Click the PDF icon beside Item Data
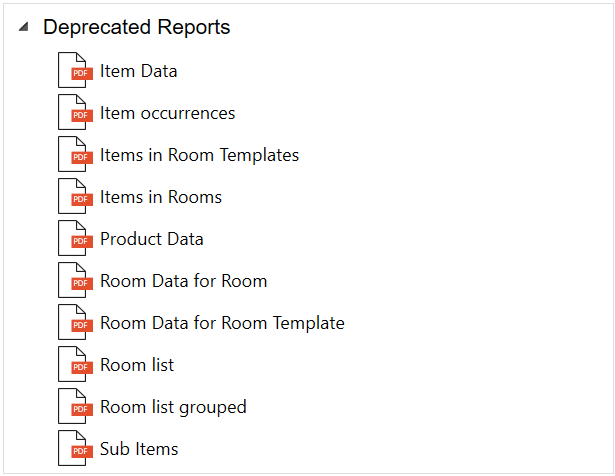Image resolution: width=615 pixels, height=476 pixels. (x=74, y=71)
